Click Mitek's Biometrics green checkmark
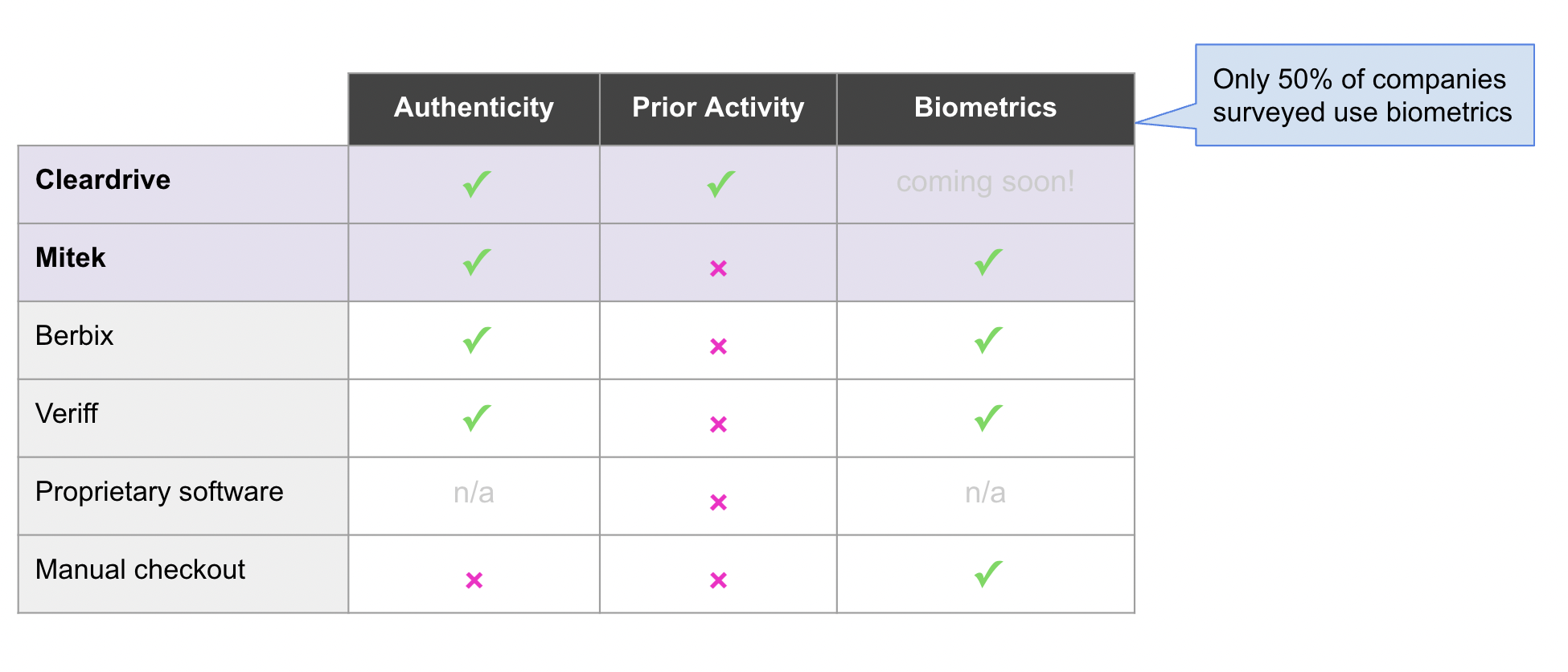Viewport: 1568px width, 672px height. pos(988,262)
